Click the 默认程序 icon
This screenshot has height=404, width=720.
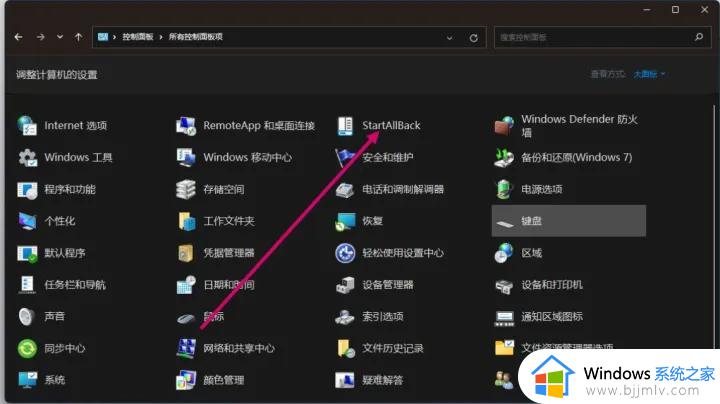pyautogui.click(x=27, y=253)
